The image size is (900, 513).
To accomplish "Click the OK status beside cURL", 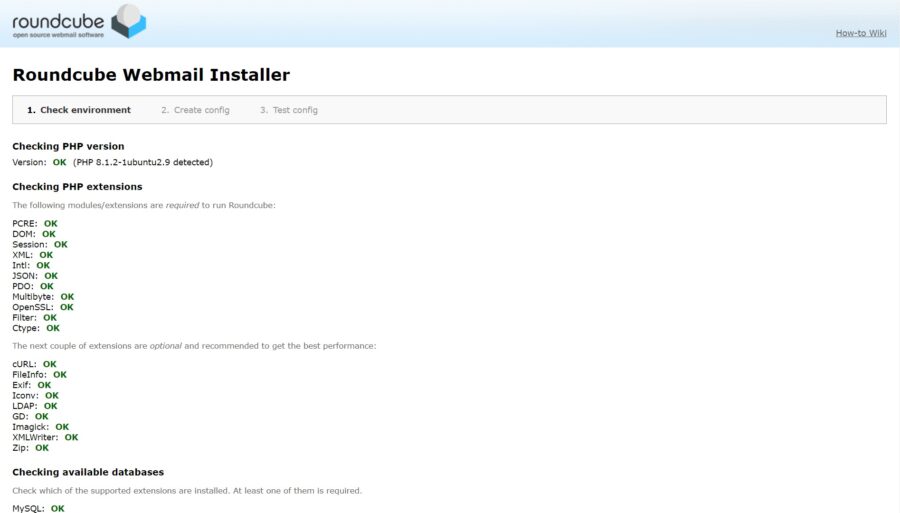I will (50, 364).
